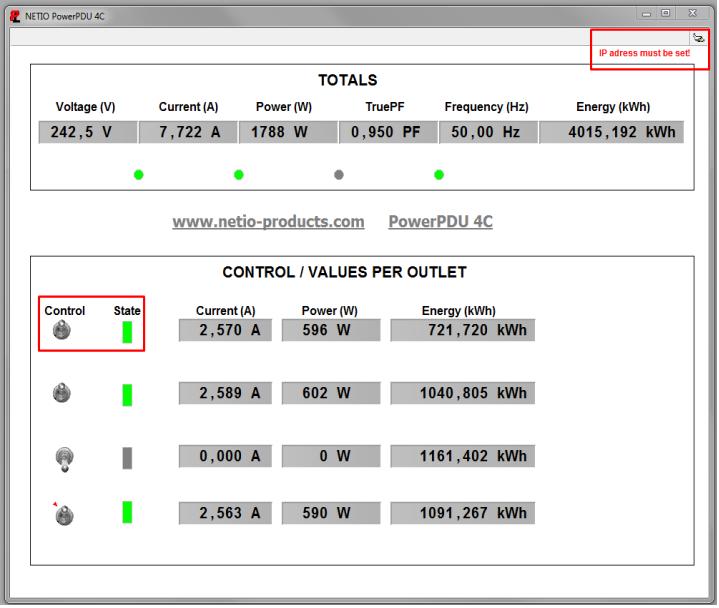719x608 pixels.
Task: Click the power factor value 0,950 PF
Action: coord(388,133)
